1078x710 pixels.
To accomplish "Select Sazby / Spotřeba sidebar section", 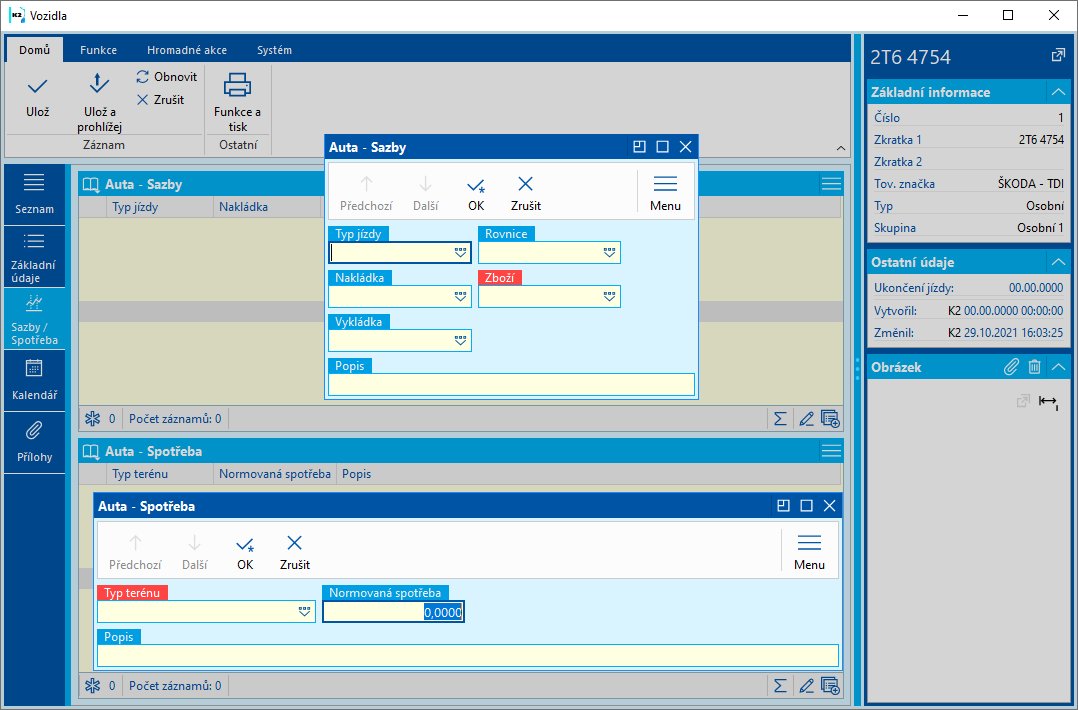I will (x=34, y=320).
